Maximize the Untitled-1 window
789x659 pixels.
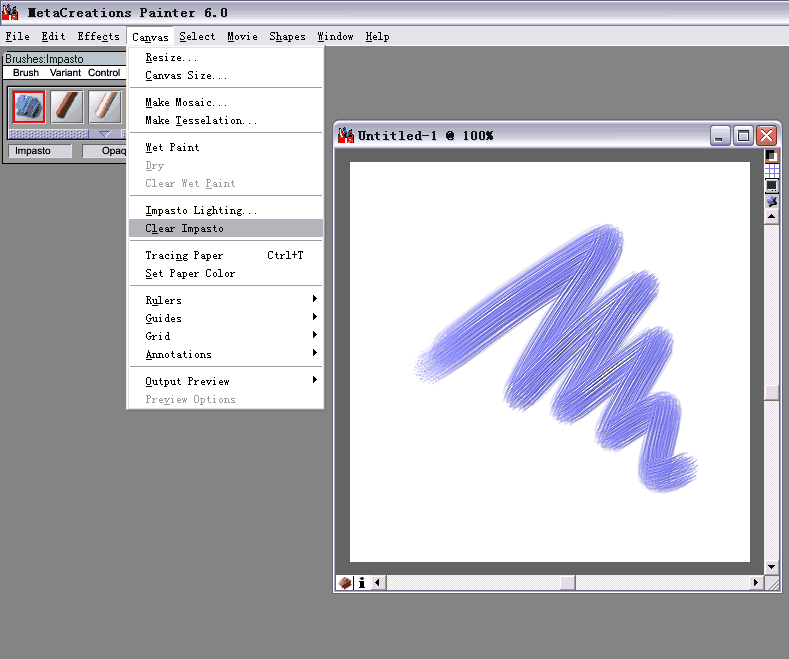coord(743,136)
